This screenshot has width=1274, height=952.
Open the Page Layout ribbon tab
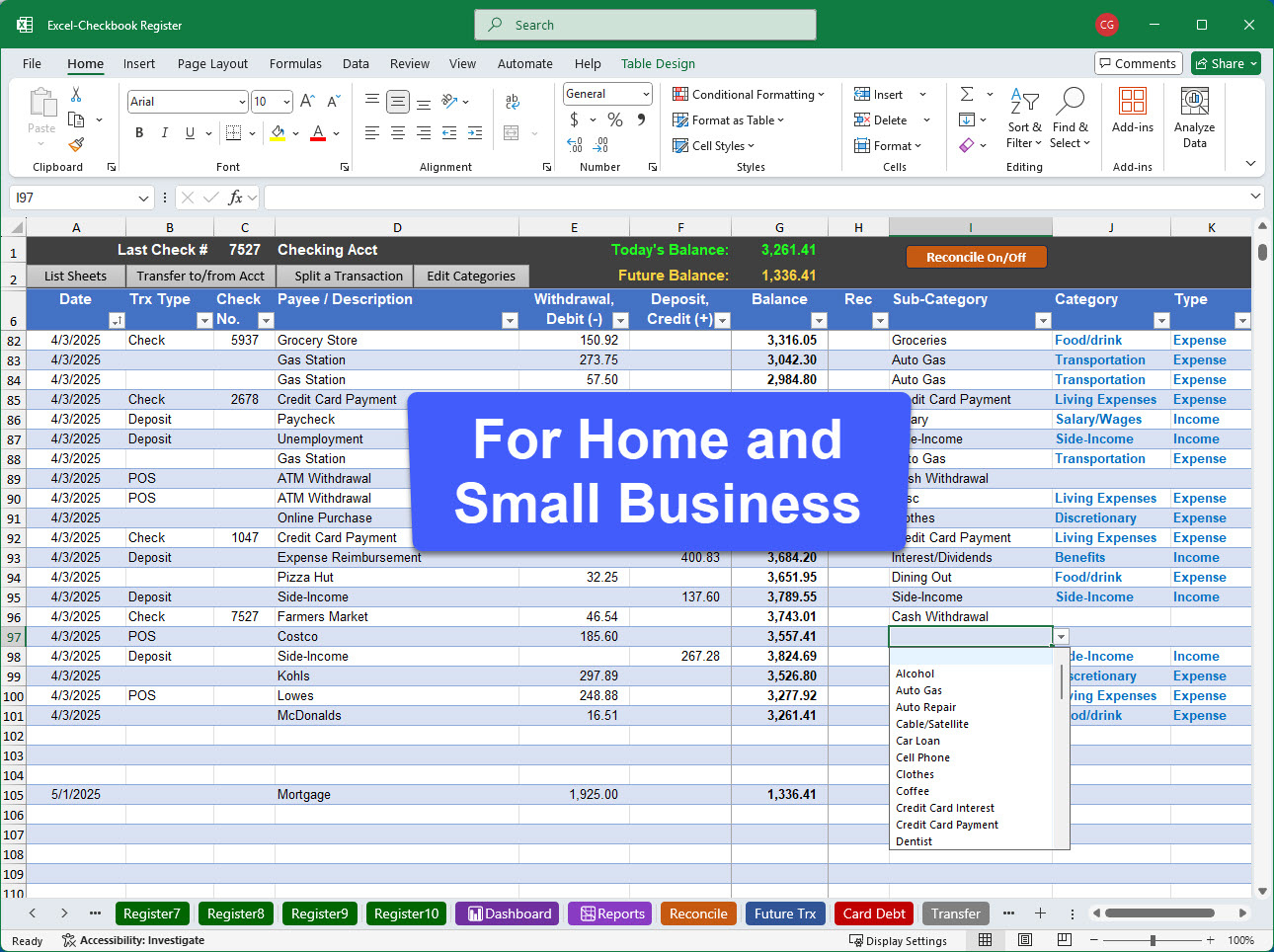coord(212,64)
